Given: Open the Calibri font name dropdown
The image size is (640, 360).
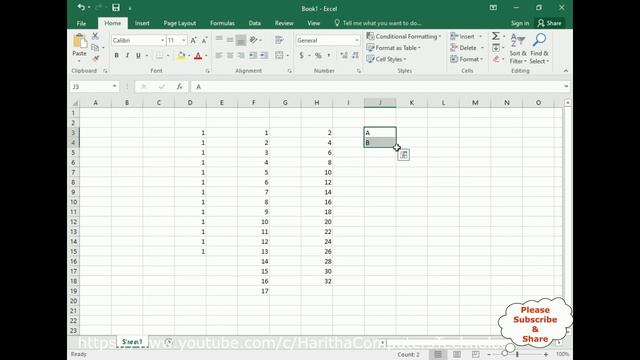Looking at the screenshot, I should point(162,40).
